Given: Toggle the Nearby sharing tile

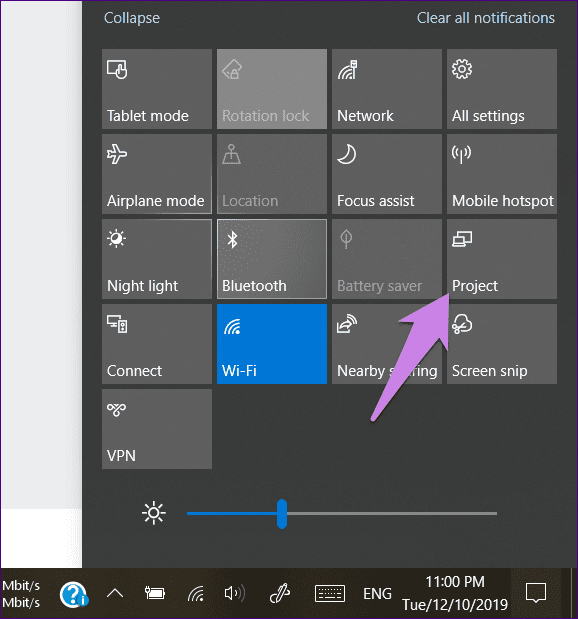Looking at the screenshot, I should (387, 344).
